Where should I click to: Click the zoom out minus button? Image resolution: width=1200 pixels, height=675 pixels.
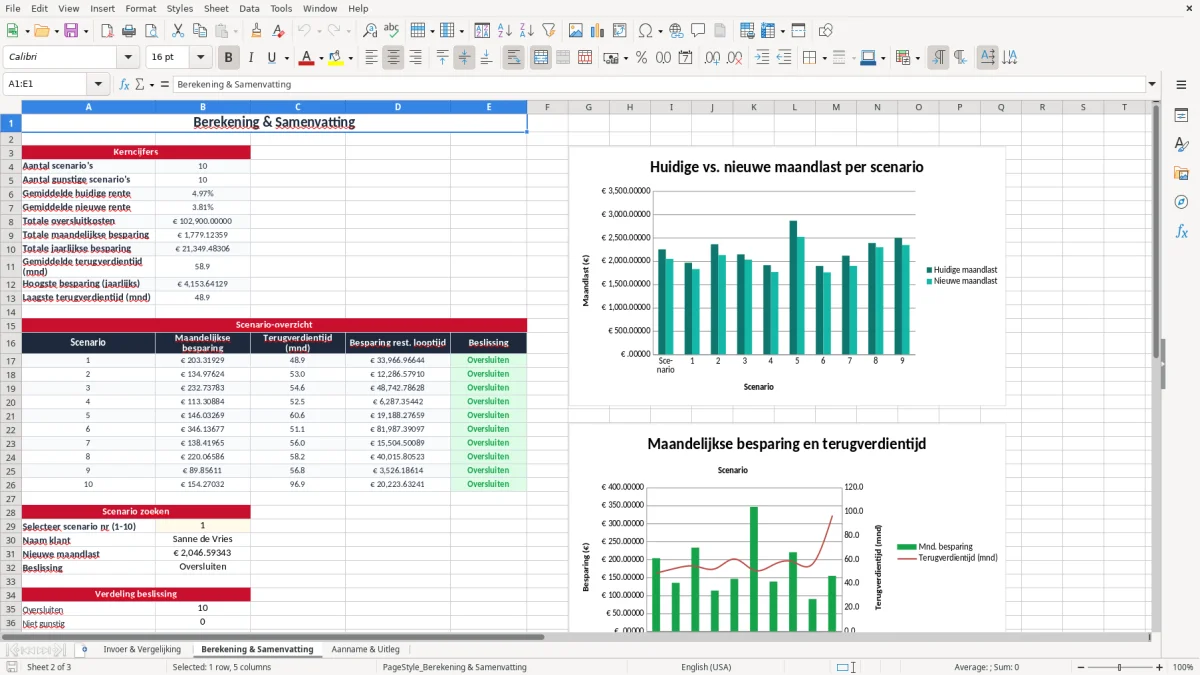click(1080, 667)
